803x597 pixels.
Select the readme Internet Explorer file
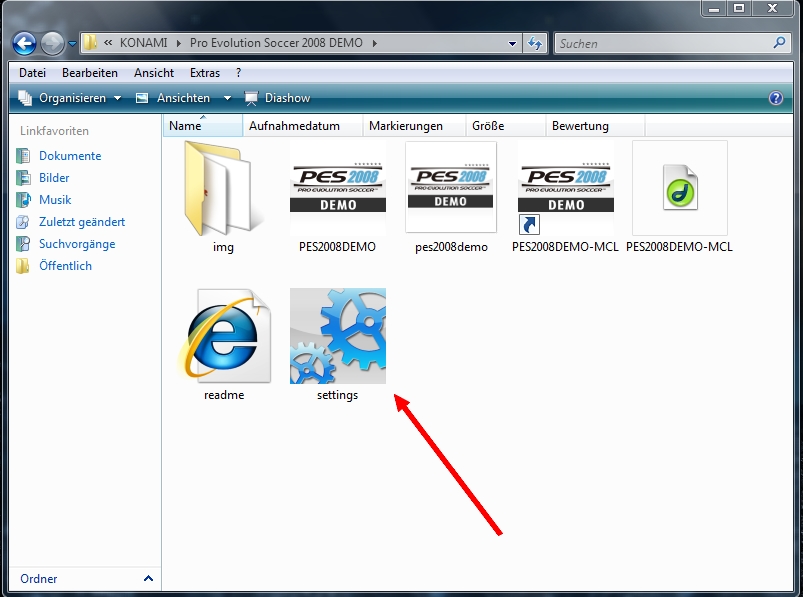pyautogui.click(x=224, y=336)
